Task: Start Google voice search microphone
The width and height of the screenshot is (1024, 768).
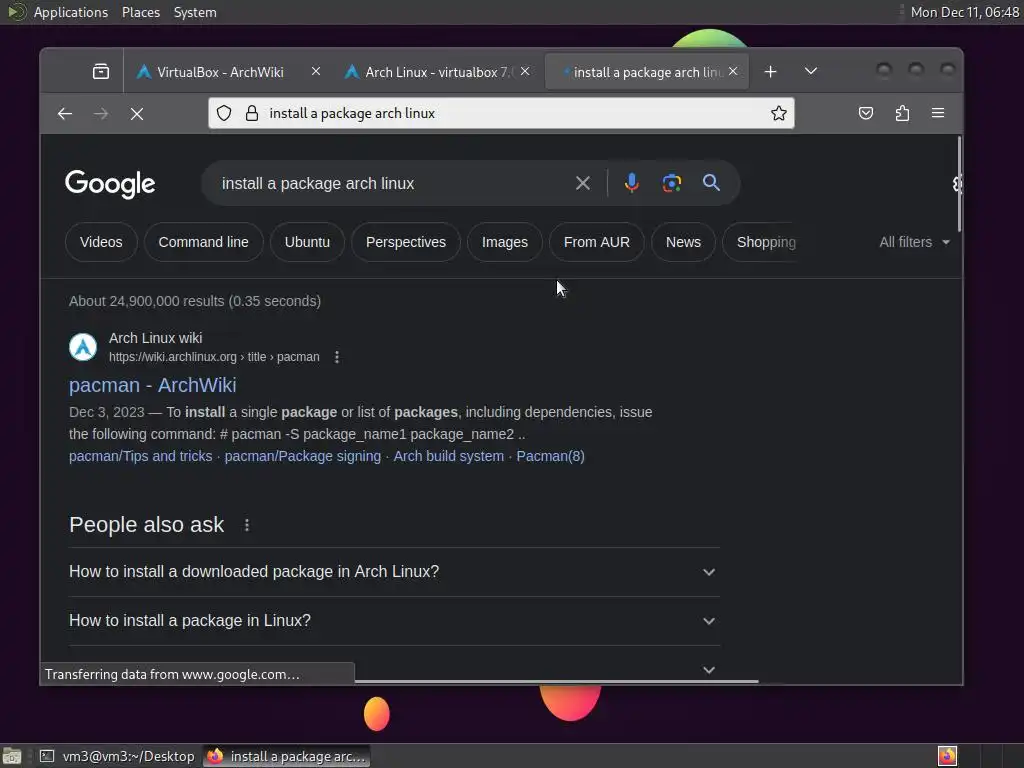Action: point(632,183)
